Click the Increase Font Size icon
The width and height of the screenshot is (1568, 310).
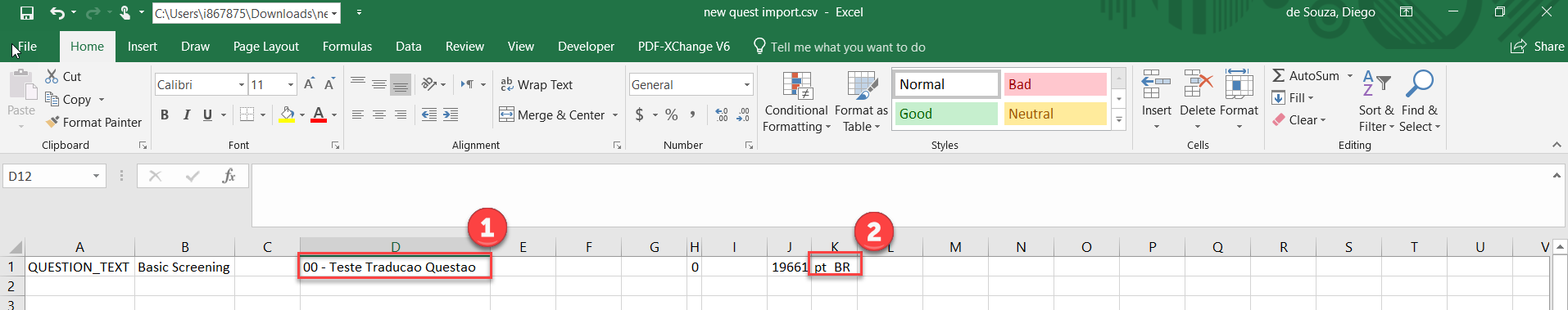pyautogui.click(x=309, y=84)
